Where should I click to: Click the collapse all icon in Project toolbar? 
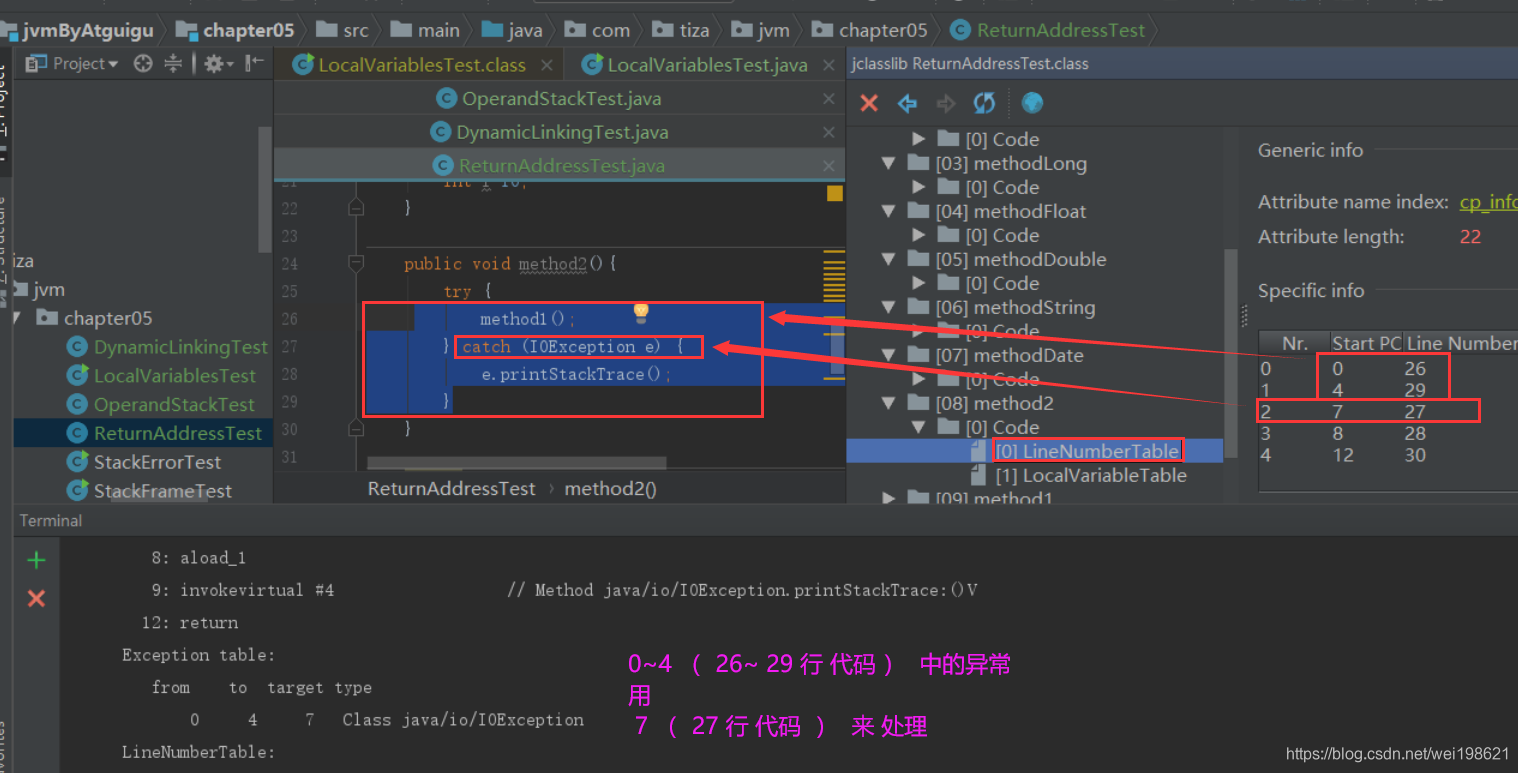pyautogui.click(x=173, y=64)
